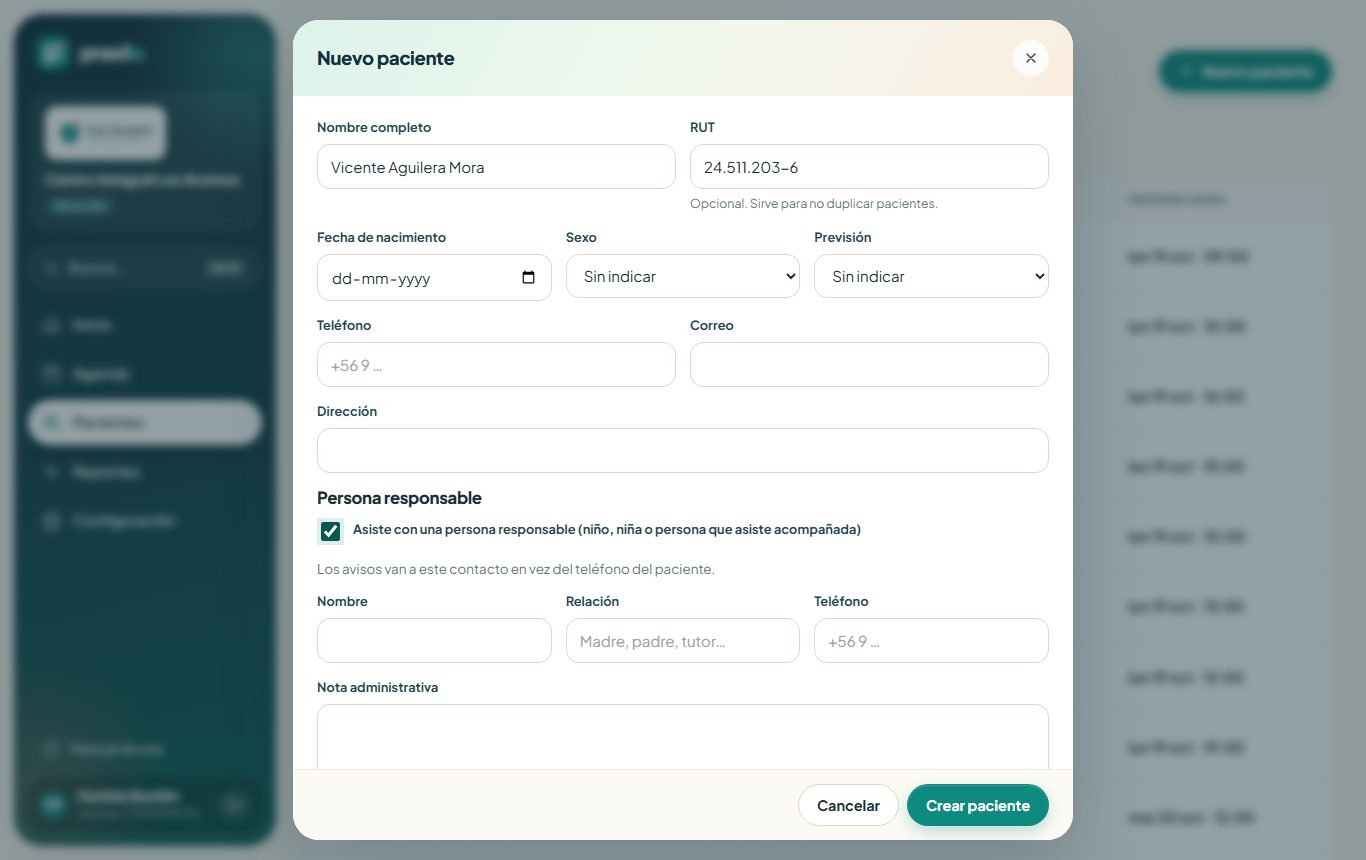This screenshot has width=1366, height=860.
Task: Click the Relación field
Action: (x=683, y=641)
